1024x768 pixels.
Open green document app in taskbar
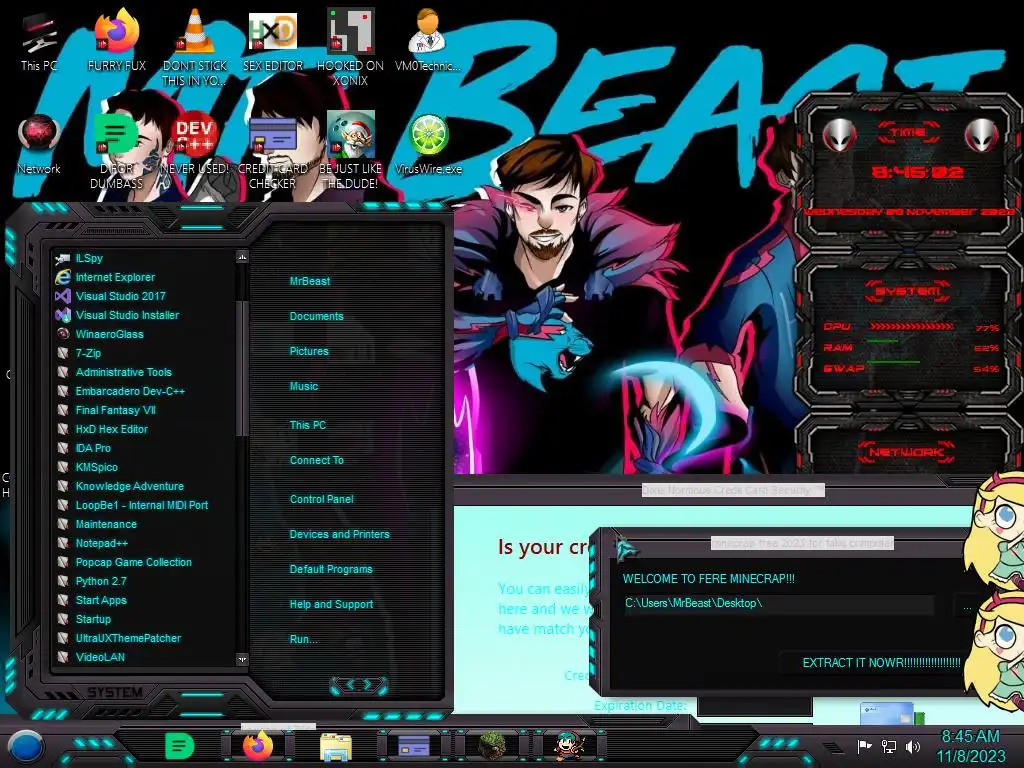179,746
